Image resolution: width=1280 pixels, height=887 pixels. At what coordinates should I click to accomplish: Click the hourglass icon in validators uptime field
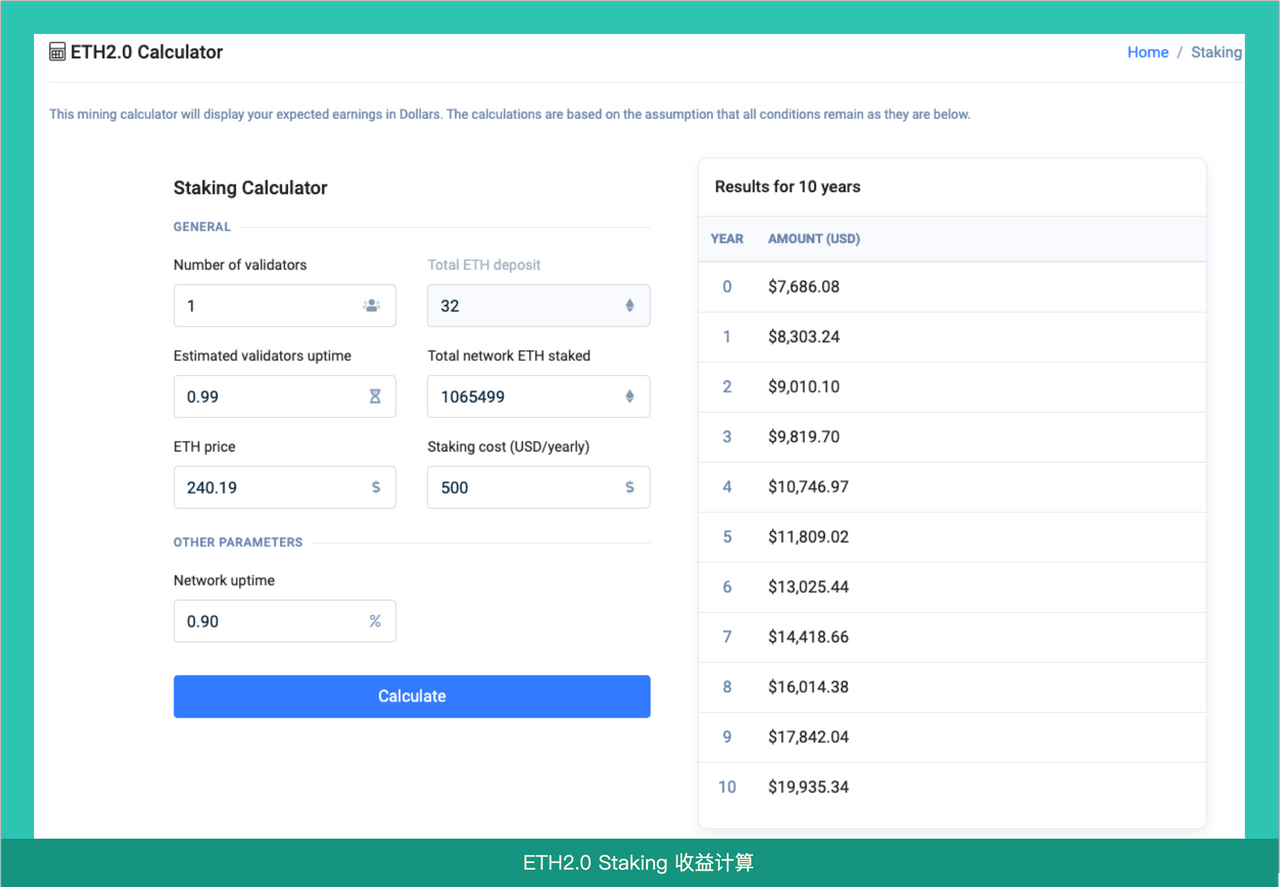click(375, 397)
